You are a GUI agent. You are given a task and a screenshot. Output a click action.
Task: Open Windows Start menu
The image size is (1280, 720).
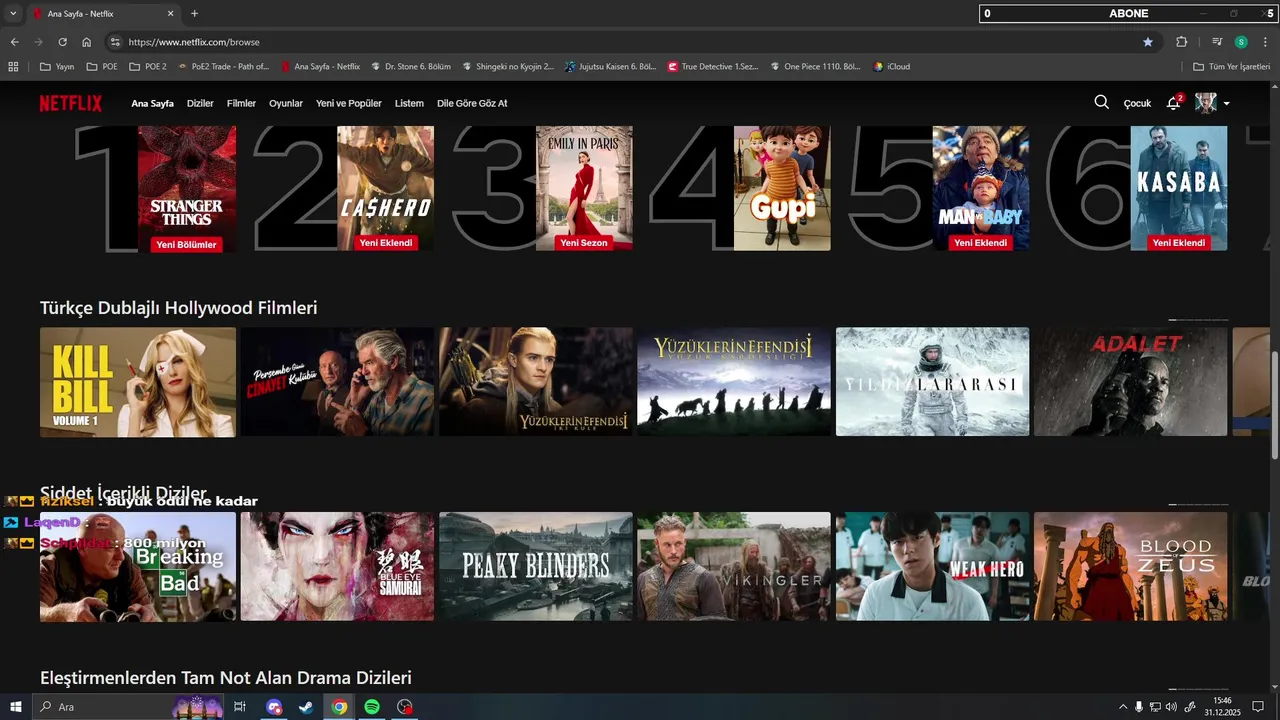click(16, 707)
